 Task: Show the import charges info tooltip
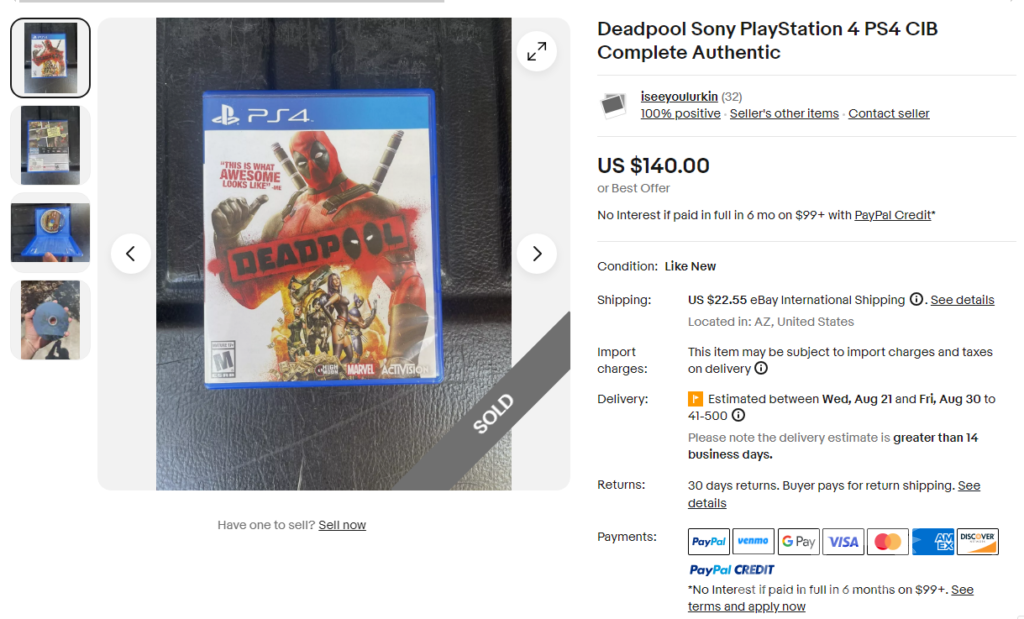point(761,369)
